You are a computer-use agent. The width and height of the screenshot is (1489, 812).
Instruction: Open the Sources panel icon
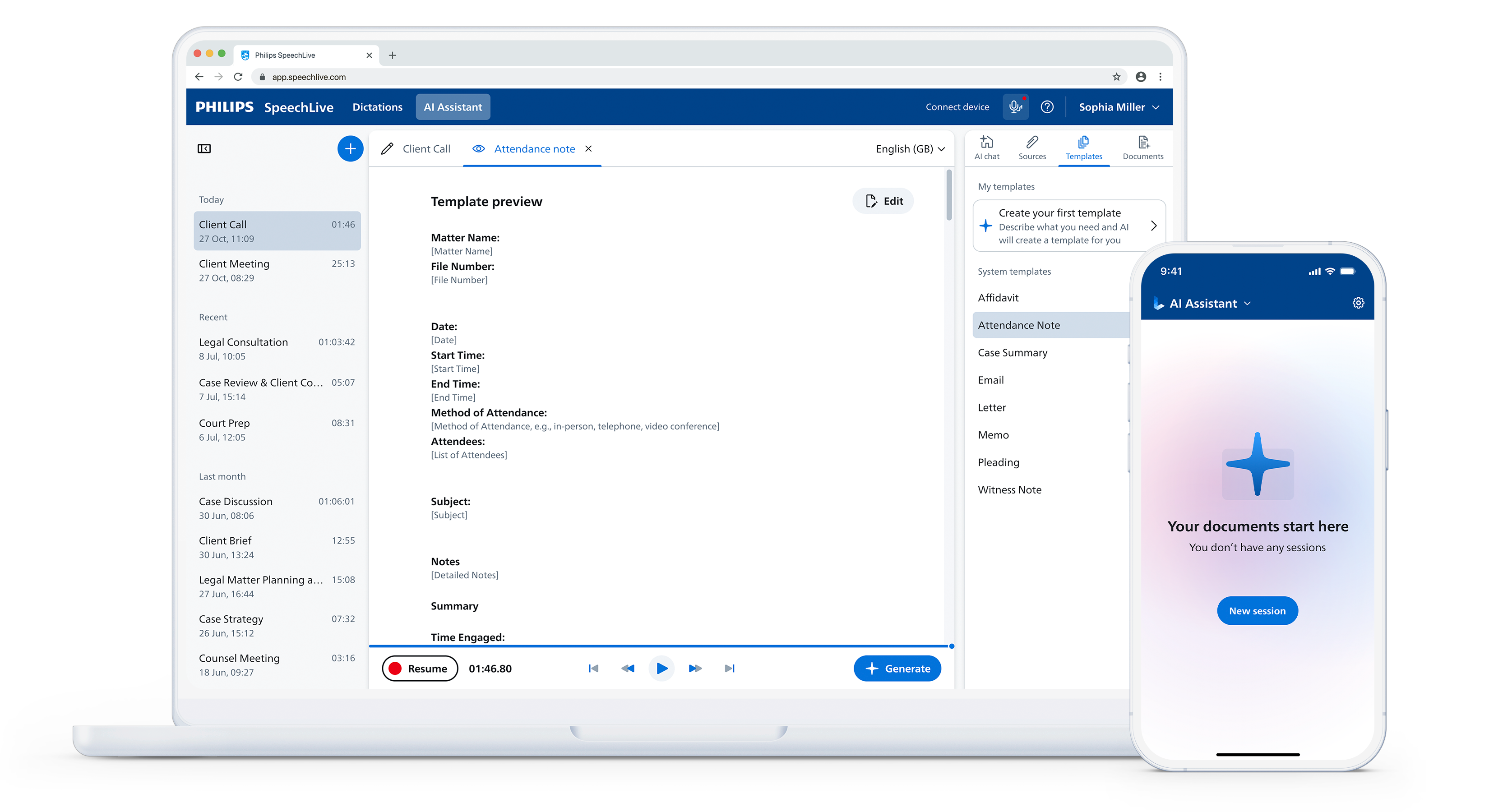(x=1032, y=148)
